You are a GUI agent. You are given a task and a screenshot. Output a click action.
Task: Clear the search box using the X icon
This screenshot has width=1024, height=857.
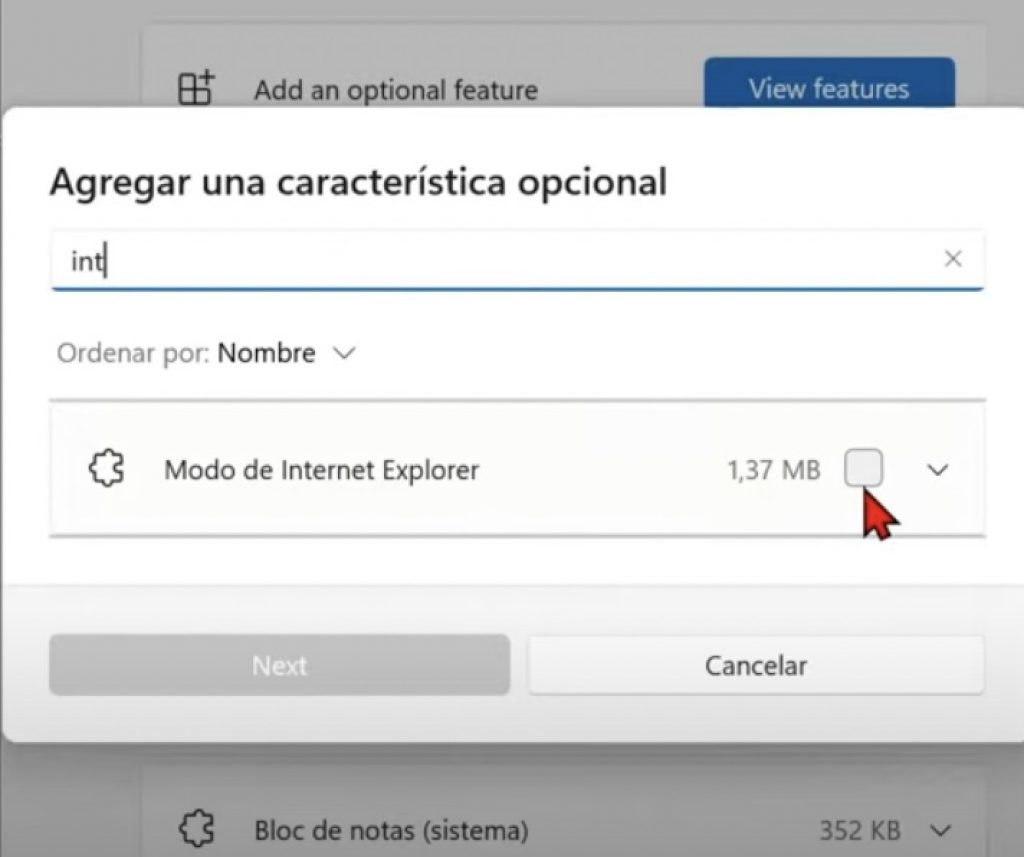[x=953, y=259]
